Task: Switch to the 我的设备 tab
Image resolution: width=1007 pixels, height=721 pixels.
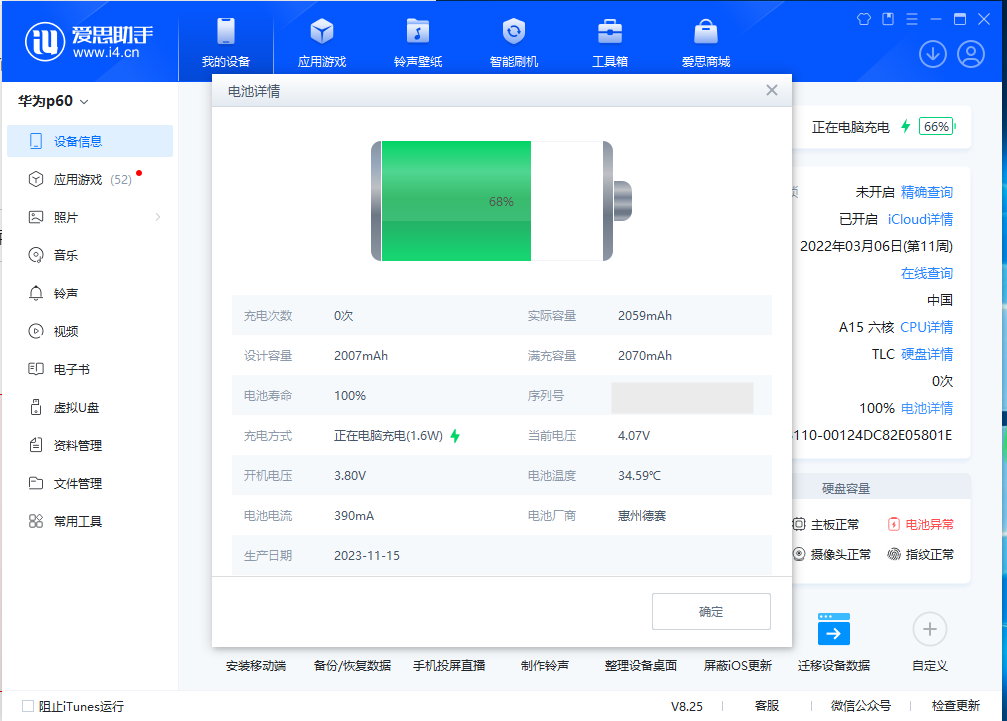Action: [x=226, y=42]
